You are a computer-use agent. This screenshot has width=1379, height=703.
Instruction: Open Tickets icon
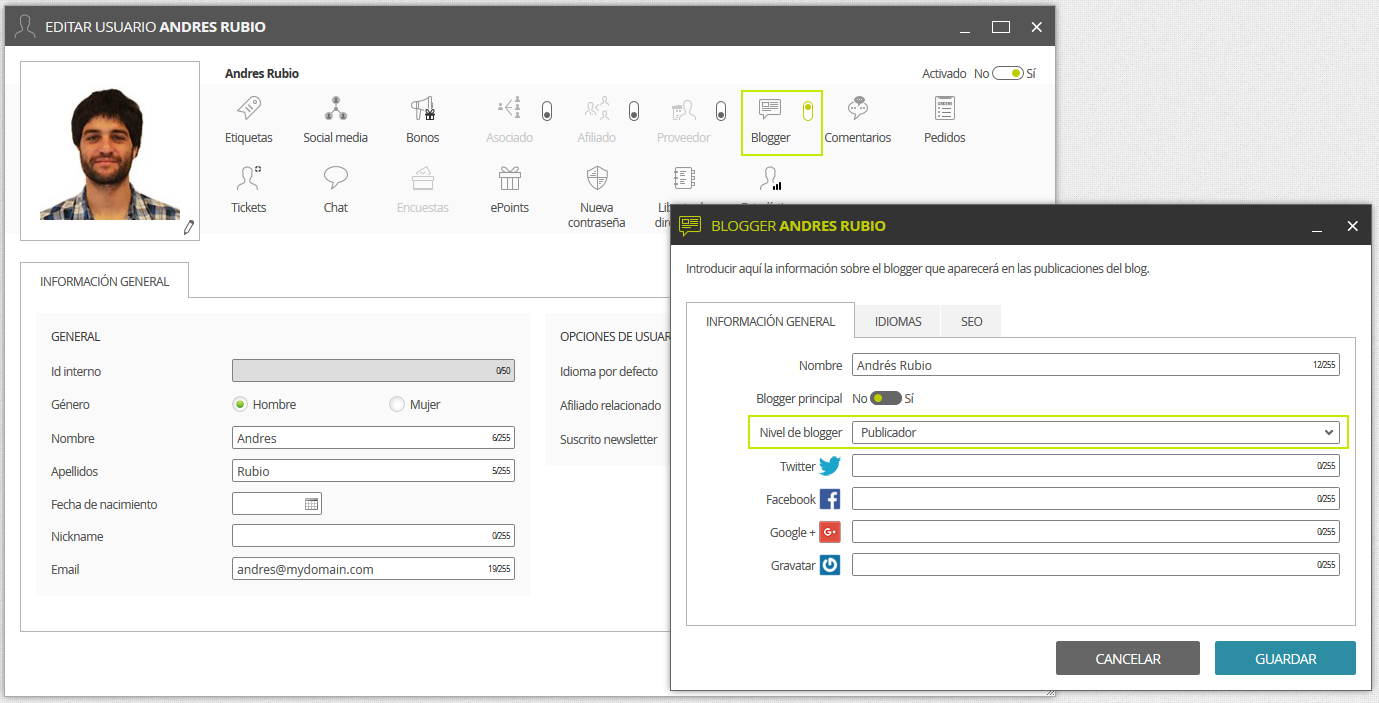click(249, 178)
